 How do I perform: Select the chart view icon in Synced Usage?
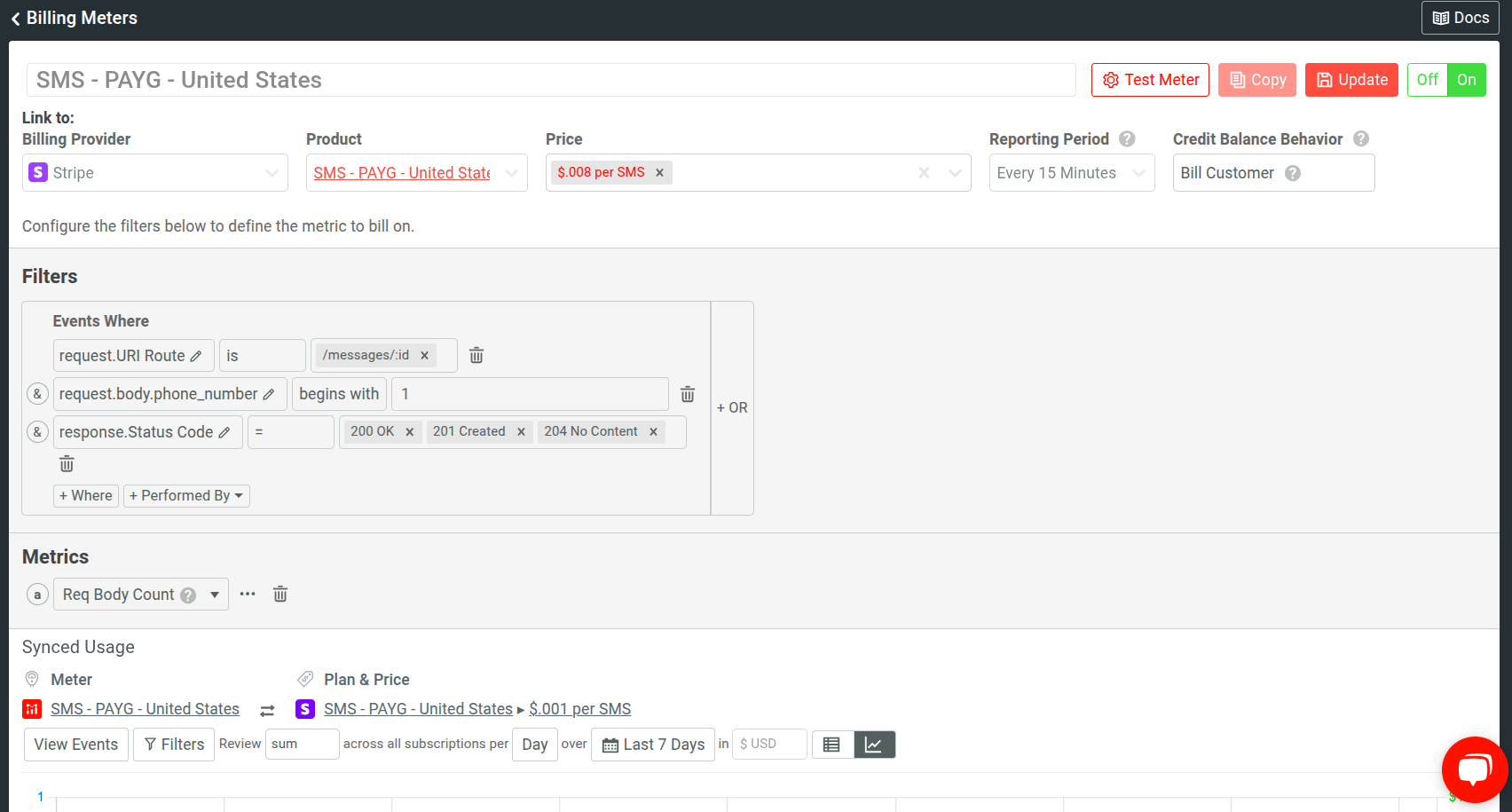click(x=874, y=745)
